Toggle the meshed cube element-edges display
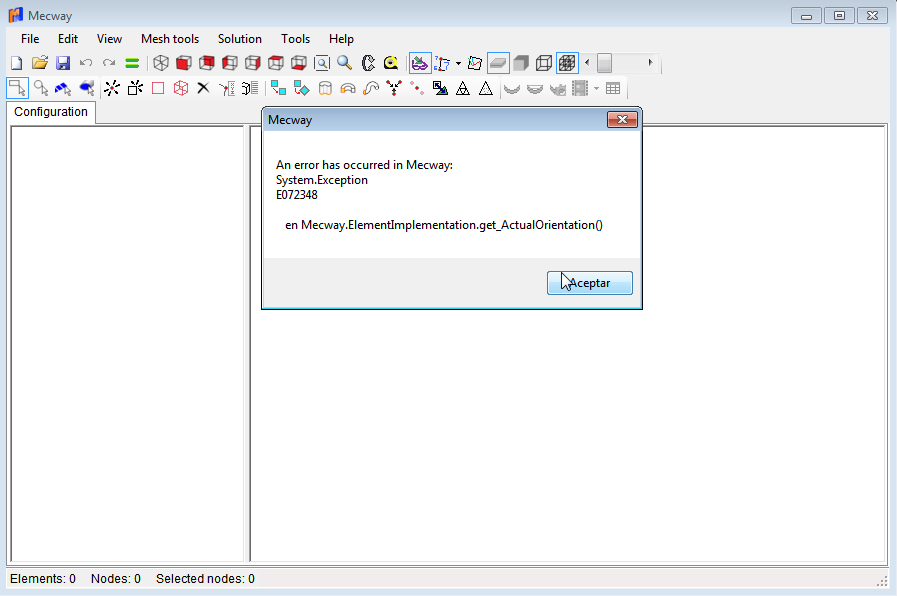This screenshot has height=596, width=897. [x=567, y=63]
